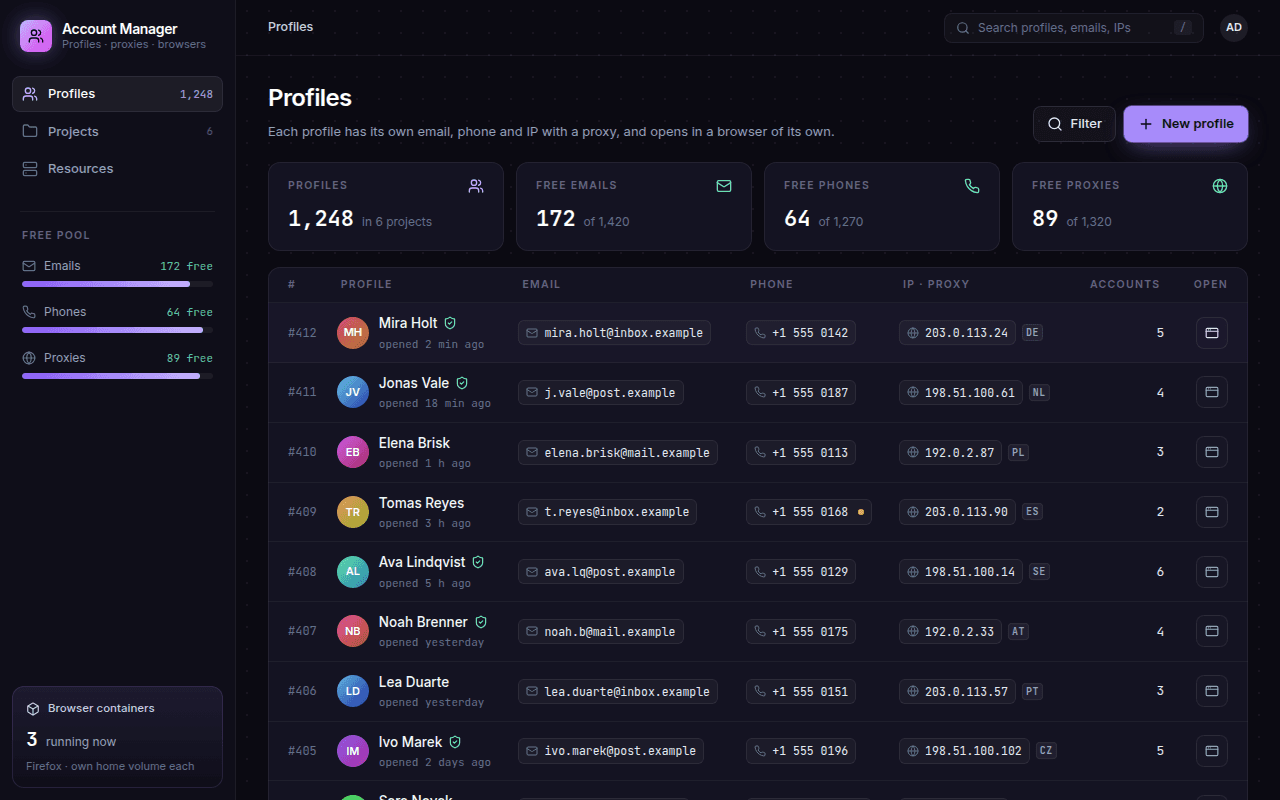Click the Phones free pool progress bar
Image resolution: width=1280 pixels, height=800 pixels.
(117, 330)
